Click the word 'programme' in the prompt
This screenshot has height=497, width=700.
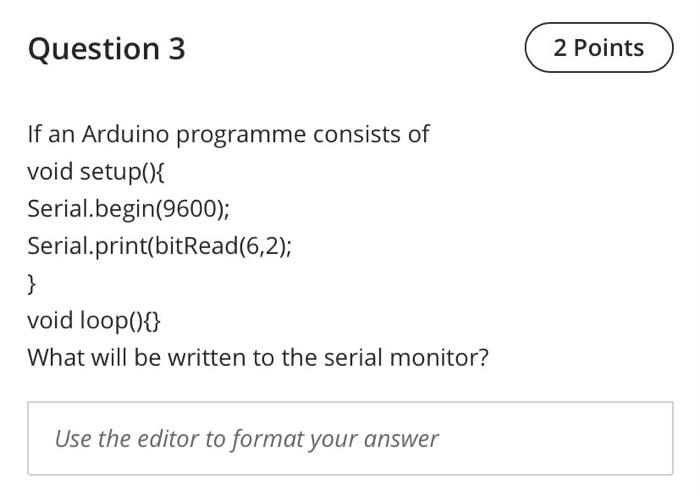coord(241,135)
